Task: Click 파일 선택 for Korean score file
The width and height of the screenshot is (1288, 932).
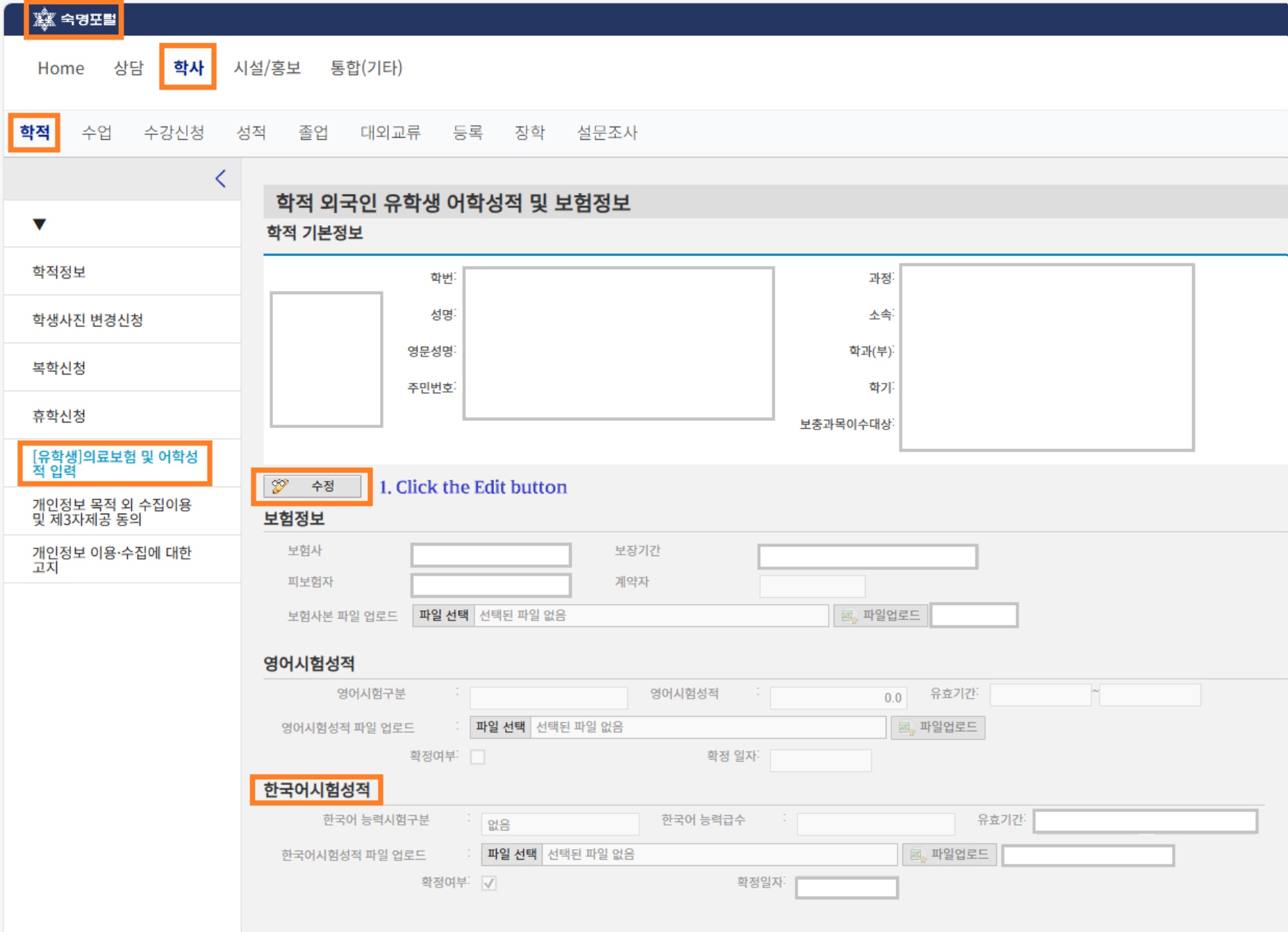Action: point(512,854)
